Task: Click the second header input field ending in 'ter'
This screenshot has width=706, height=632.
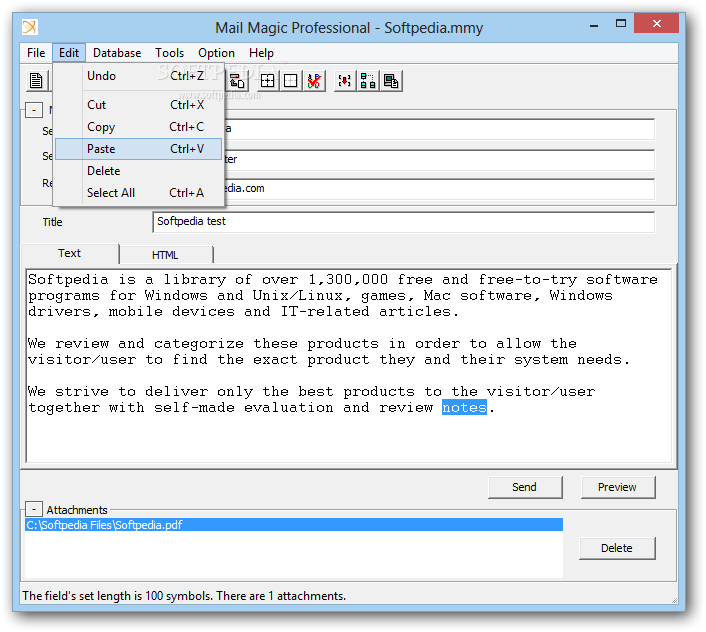Action: 439,160
